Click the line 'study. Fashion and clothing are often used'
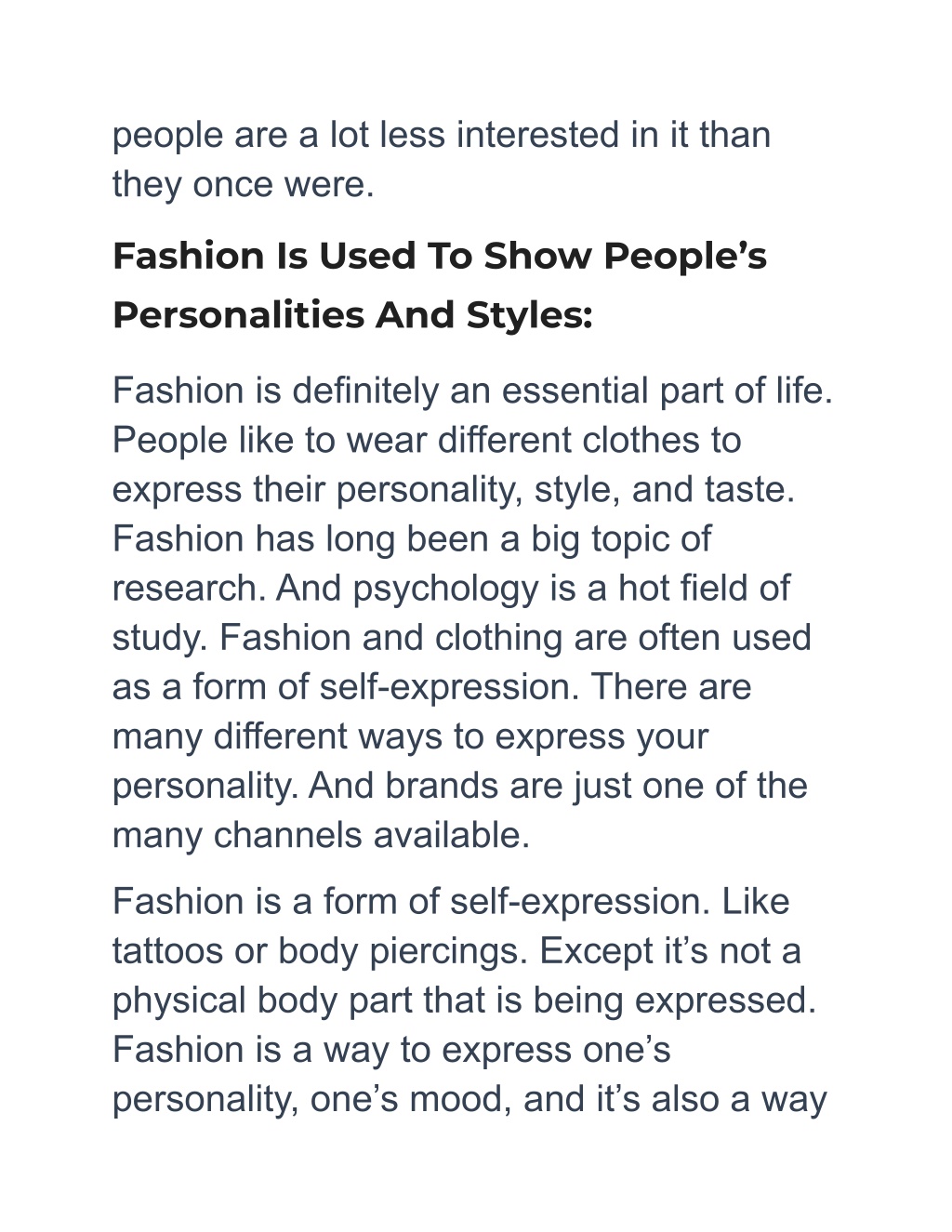 pyautogui.click(x=462, y=637)
